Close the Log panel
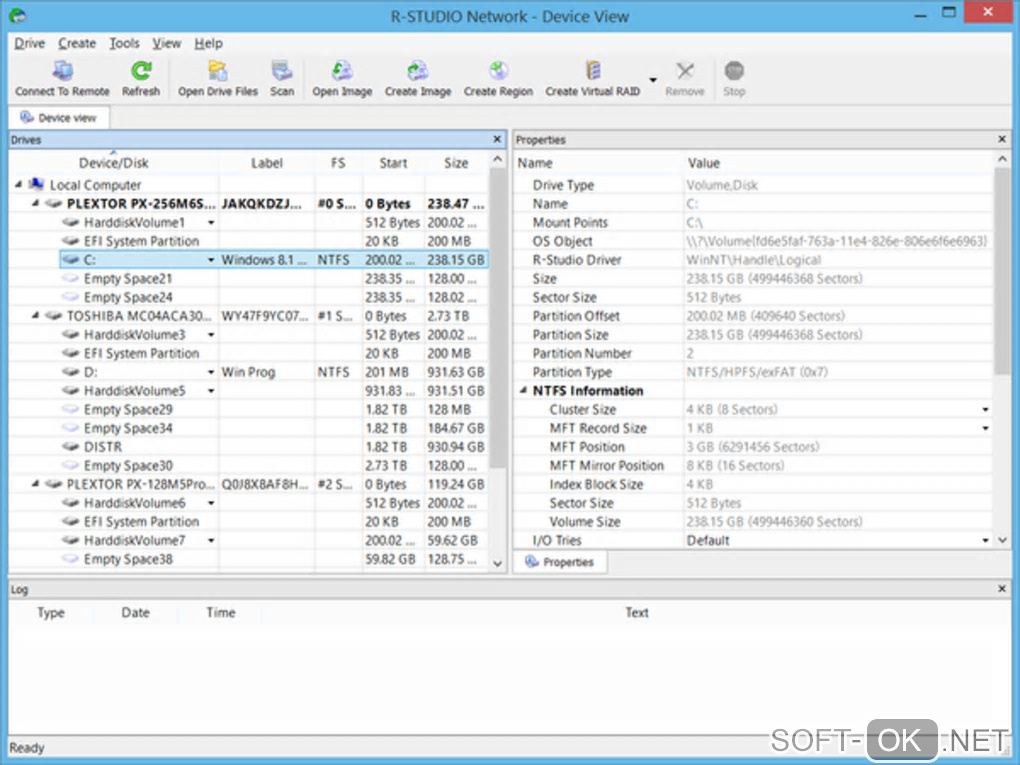1020x765 pixels. click(x=1002, y=589)
